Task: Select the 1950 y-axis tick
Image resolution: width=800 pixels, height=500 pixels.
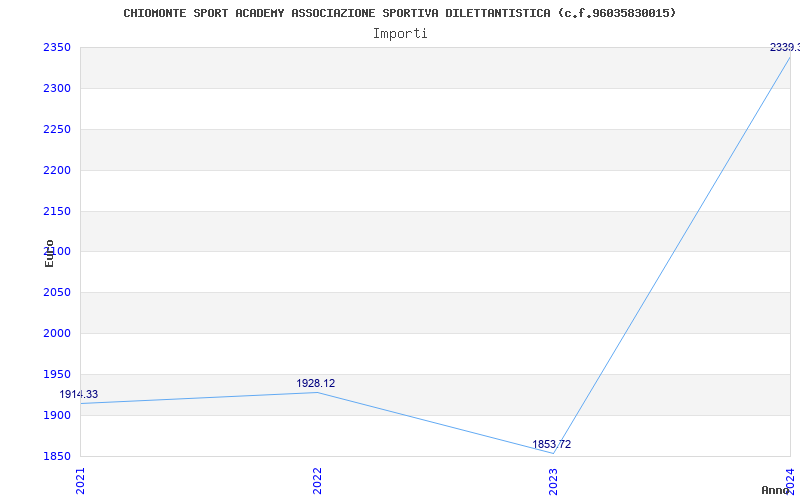Action: click(57, 374)
